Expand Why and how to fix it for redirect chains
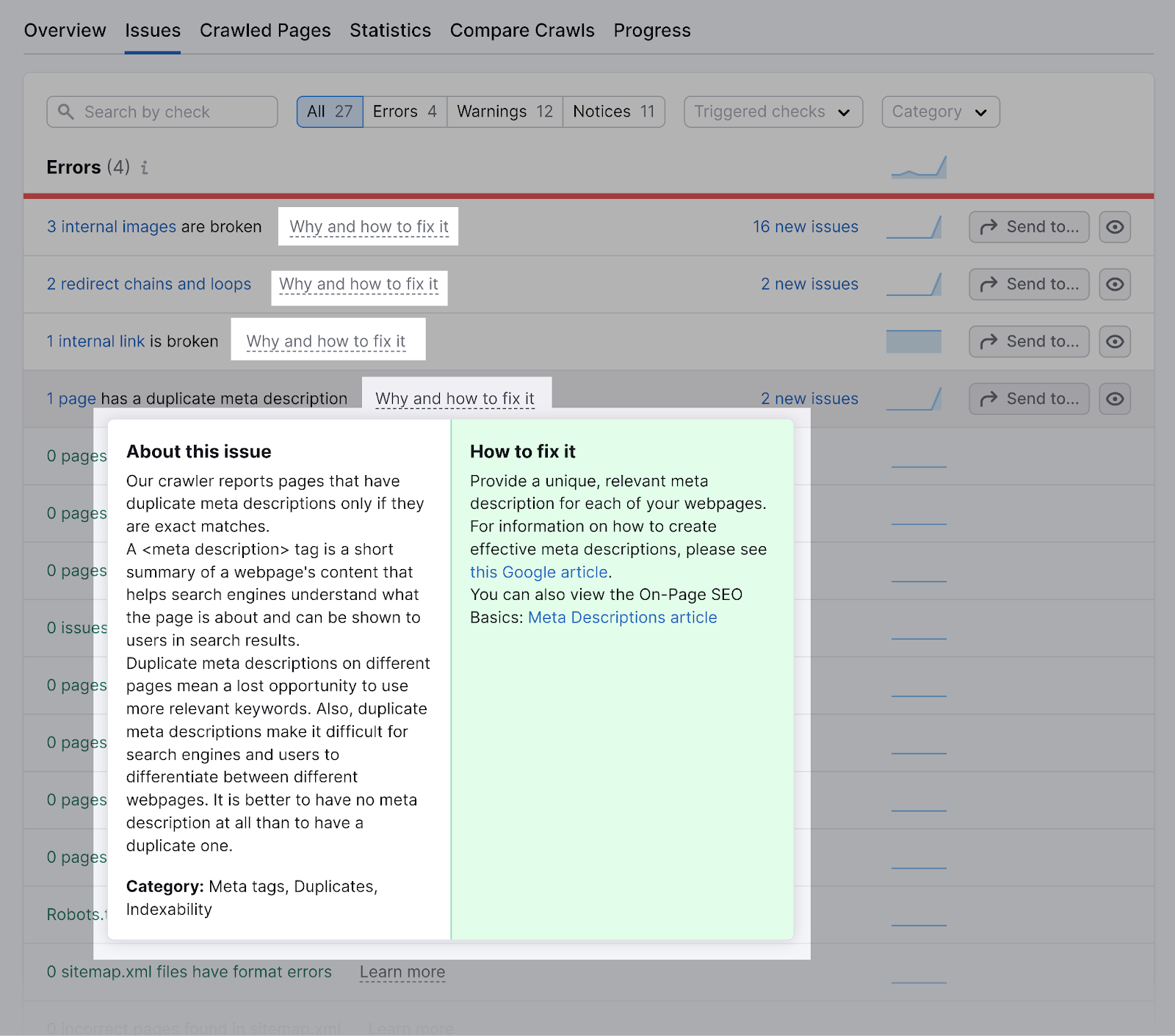This screenshot has width=1175, height=1036. (359, 284)
